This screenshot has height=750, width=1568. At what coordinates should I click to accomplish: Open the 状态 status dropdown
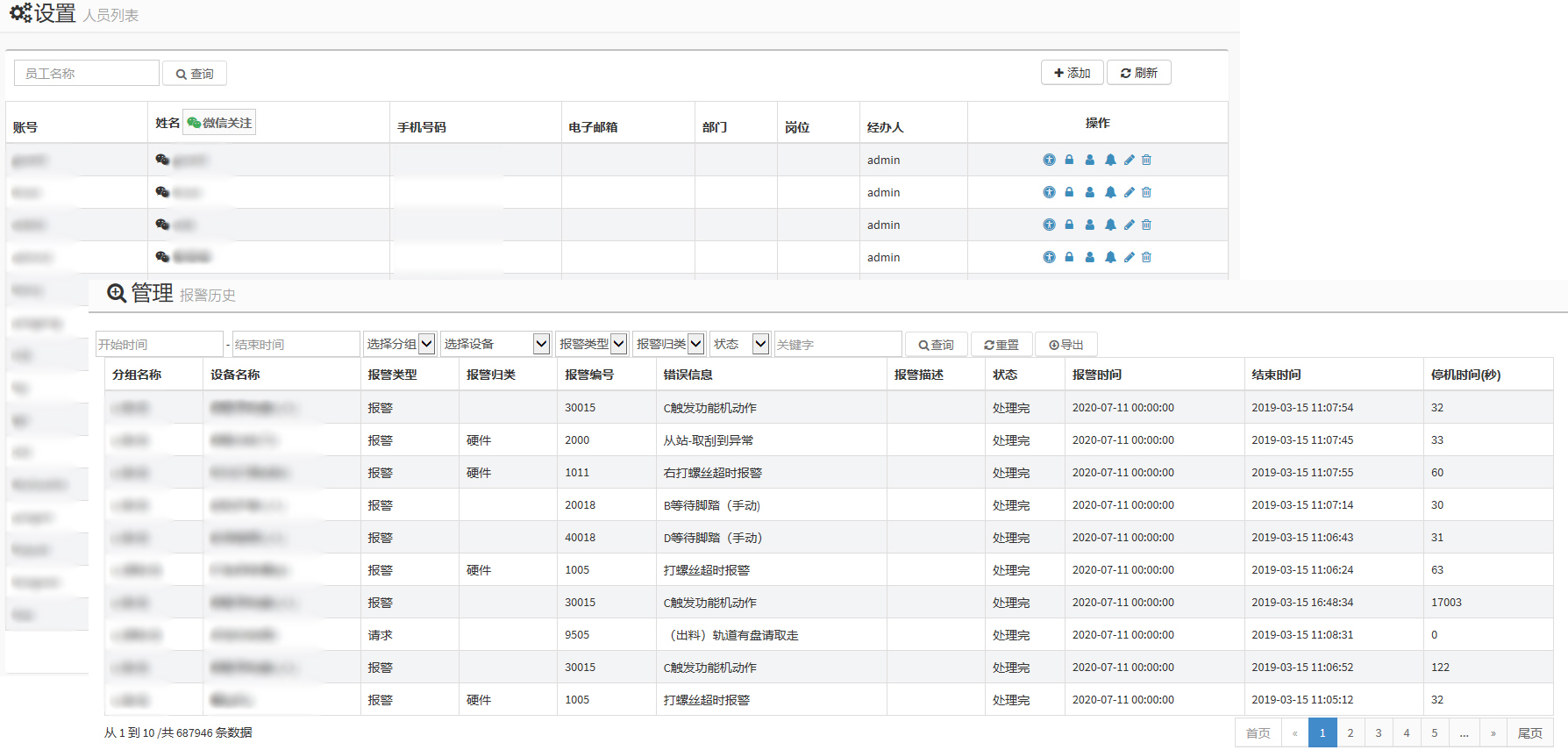(739, 344)
